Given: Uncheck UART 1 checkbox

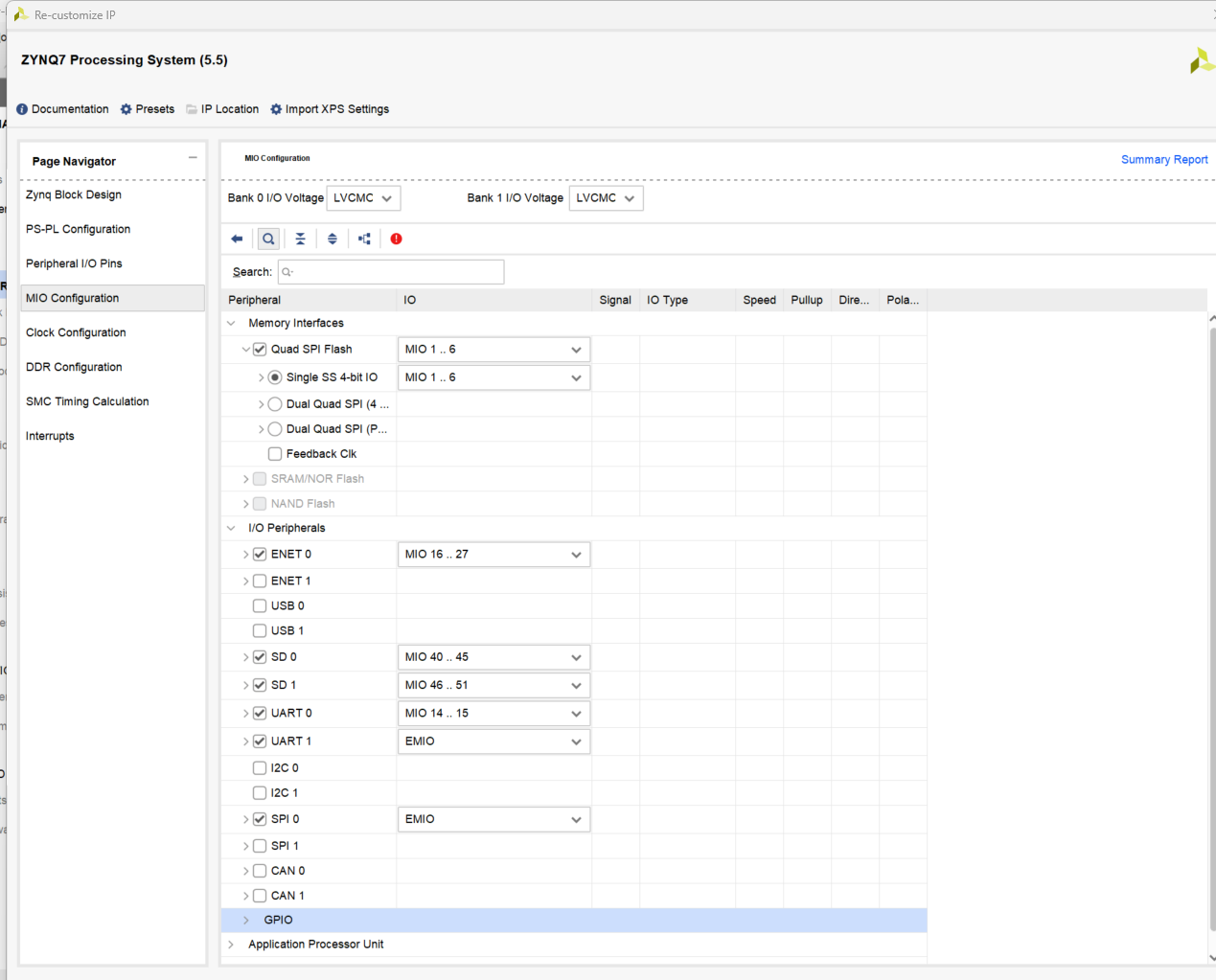Looking at the screenshot, I should pos(260,741).
